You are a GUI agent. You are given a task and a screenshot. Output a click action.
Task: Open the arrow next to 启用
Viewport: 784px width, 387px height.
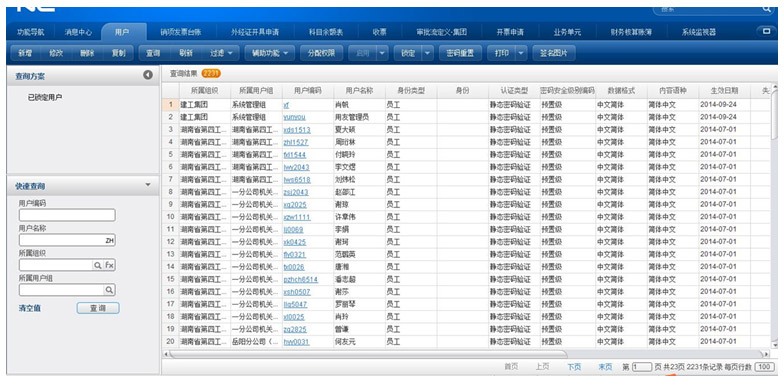tap(382, 53)
